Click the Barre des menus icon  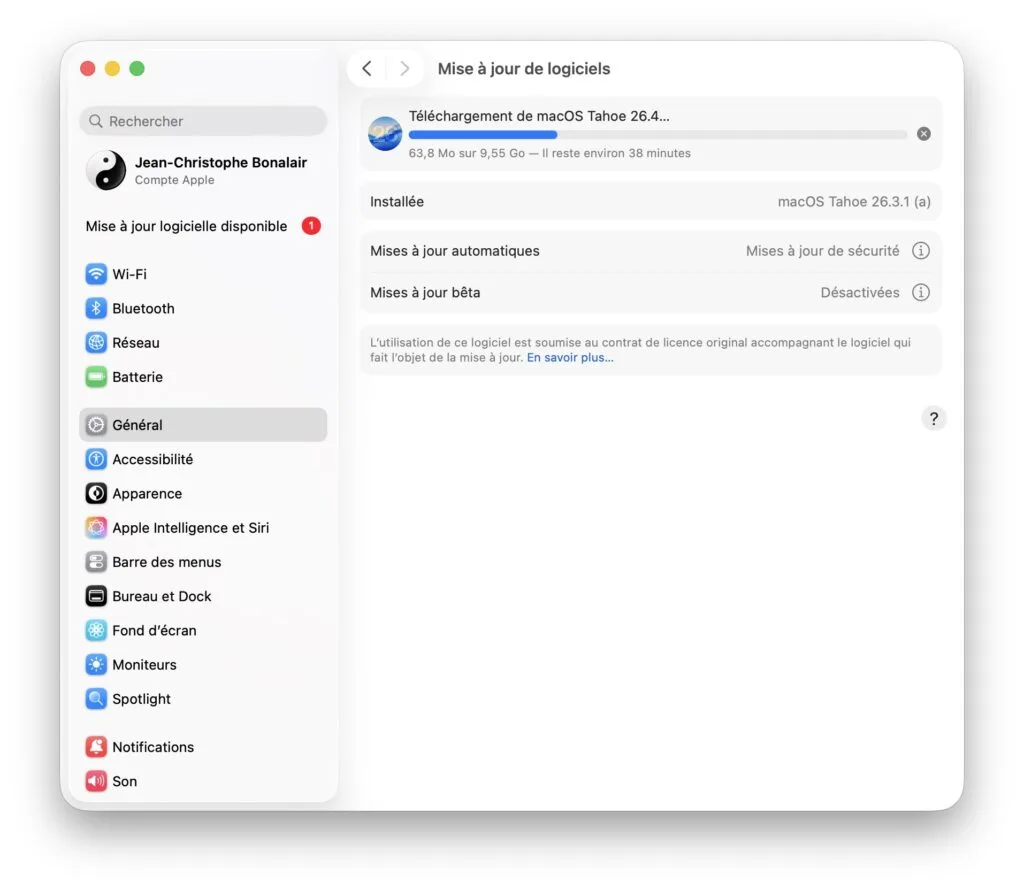click(96, 562)
